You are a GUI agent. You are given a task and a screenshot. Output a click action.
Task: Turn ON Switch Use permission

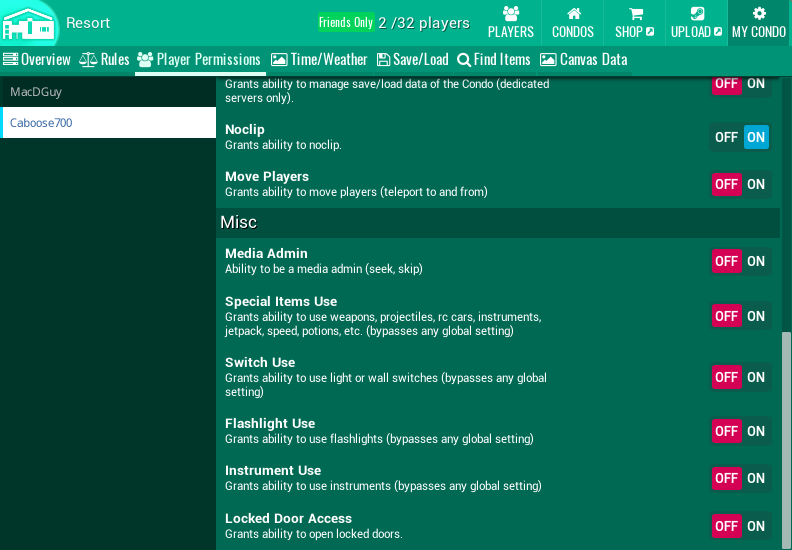(x=756, y=377)
